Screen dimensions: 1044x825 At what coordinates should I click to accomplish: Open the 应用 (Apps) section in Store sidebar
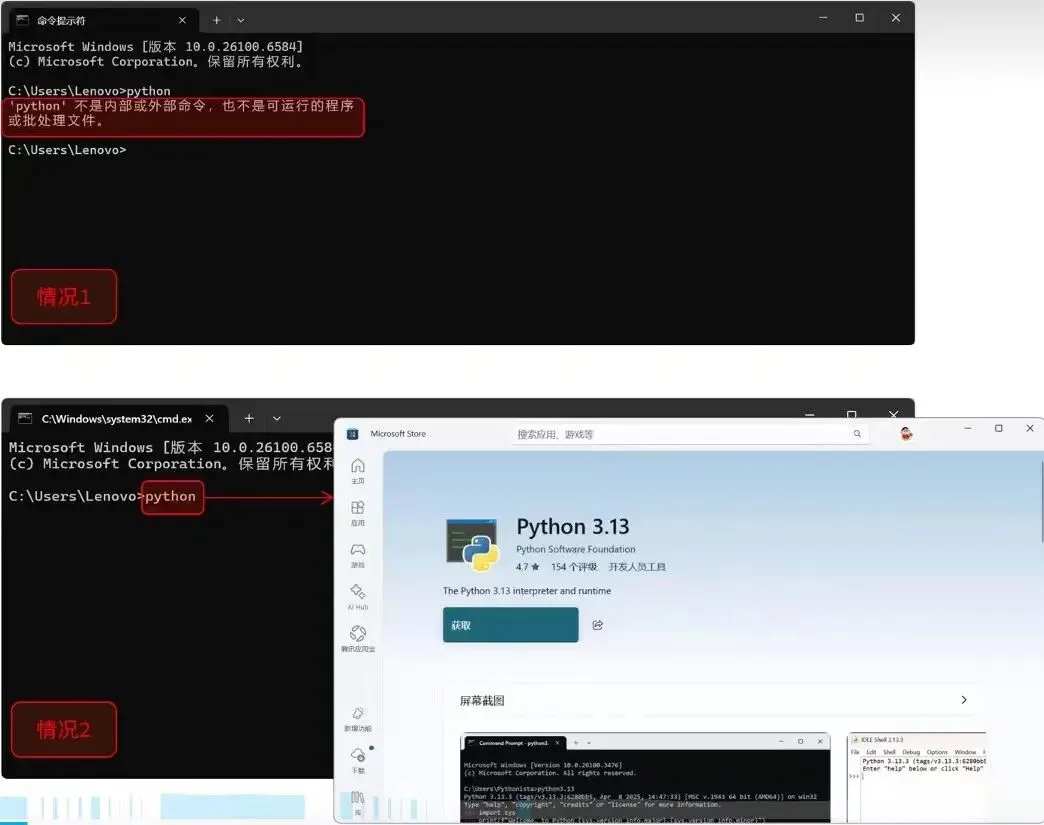(358, 513)
